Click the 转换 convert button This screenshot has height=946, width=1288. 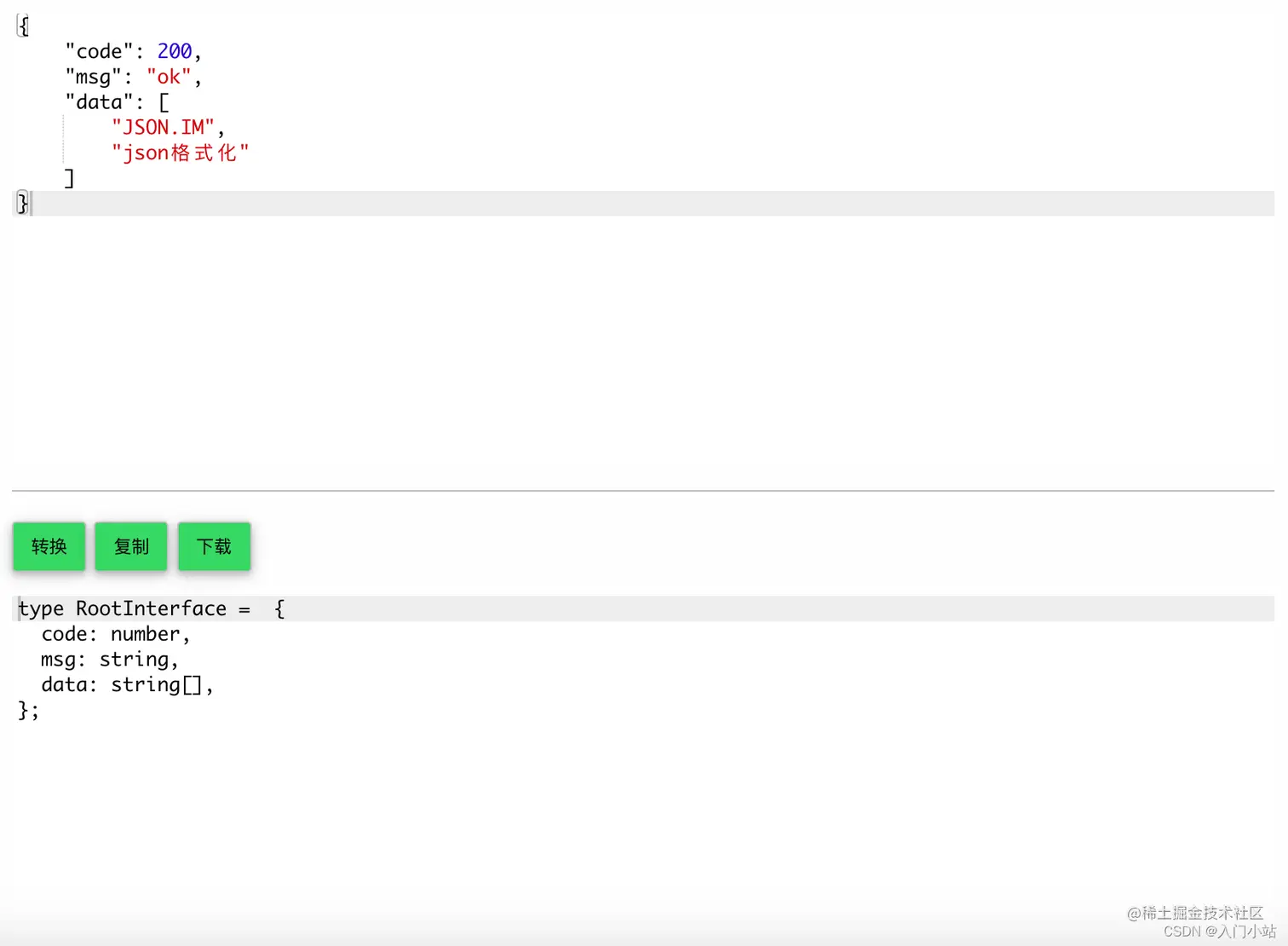(49, 546)
